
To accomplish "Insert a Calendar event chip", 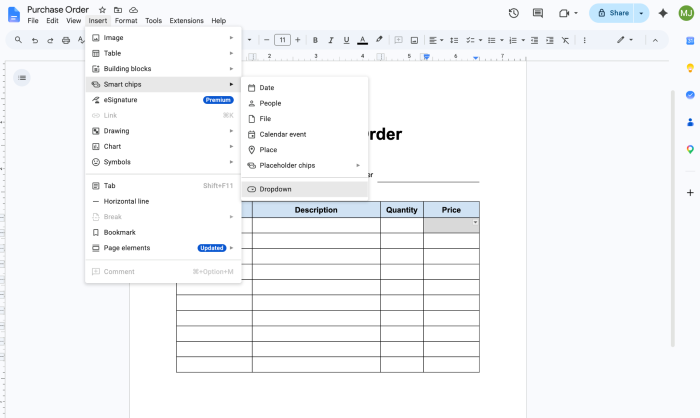I will point(305,134).
